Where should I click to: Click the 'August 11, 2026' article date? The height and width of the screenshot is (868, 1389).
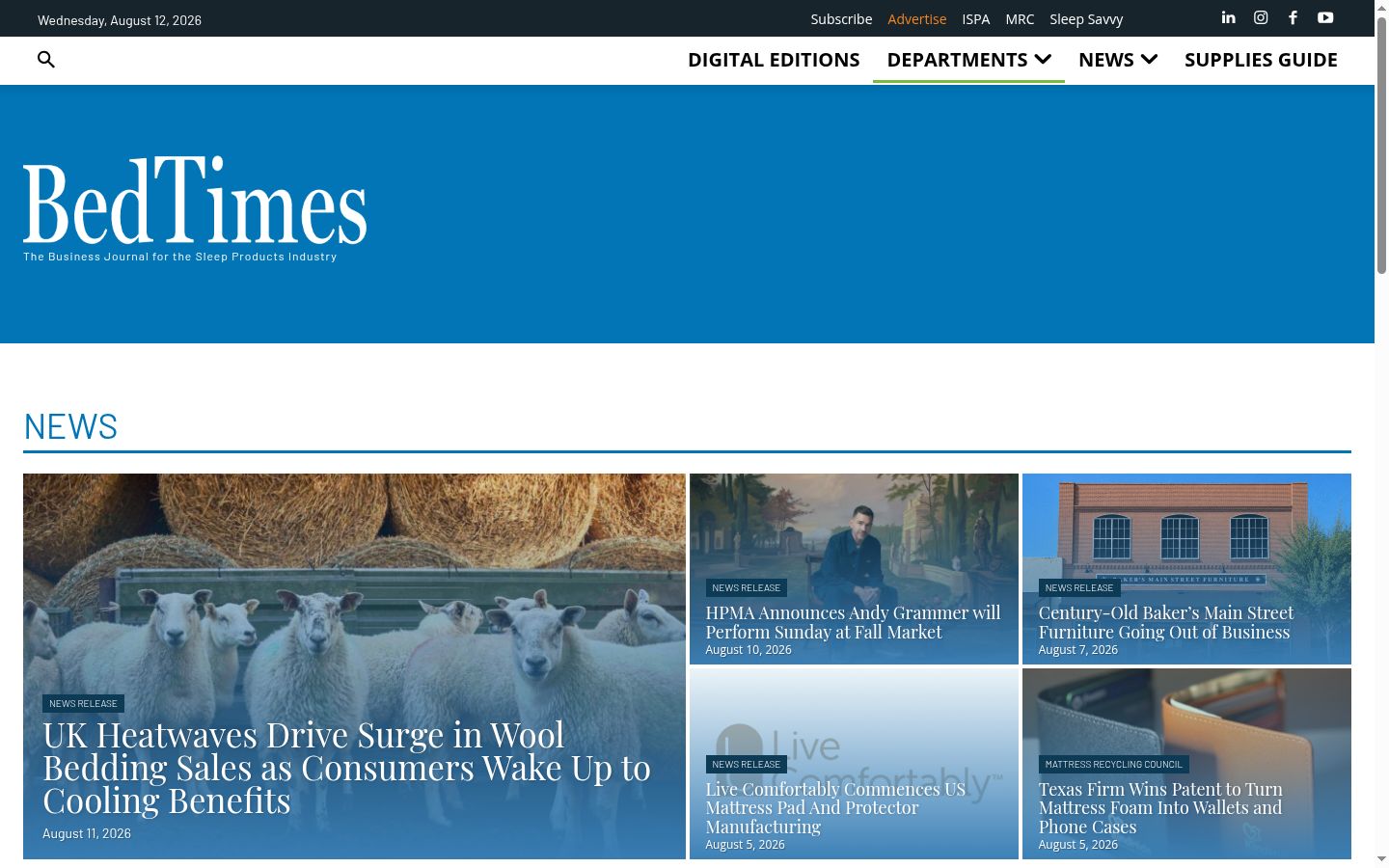(87, 834)
